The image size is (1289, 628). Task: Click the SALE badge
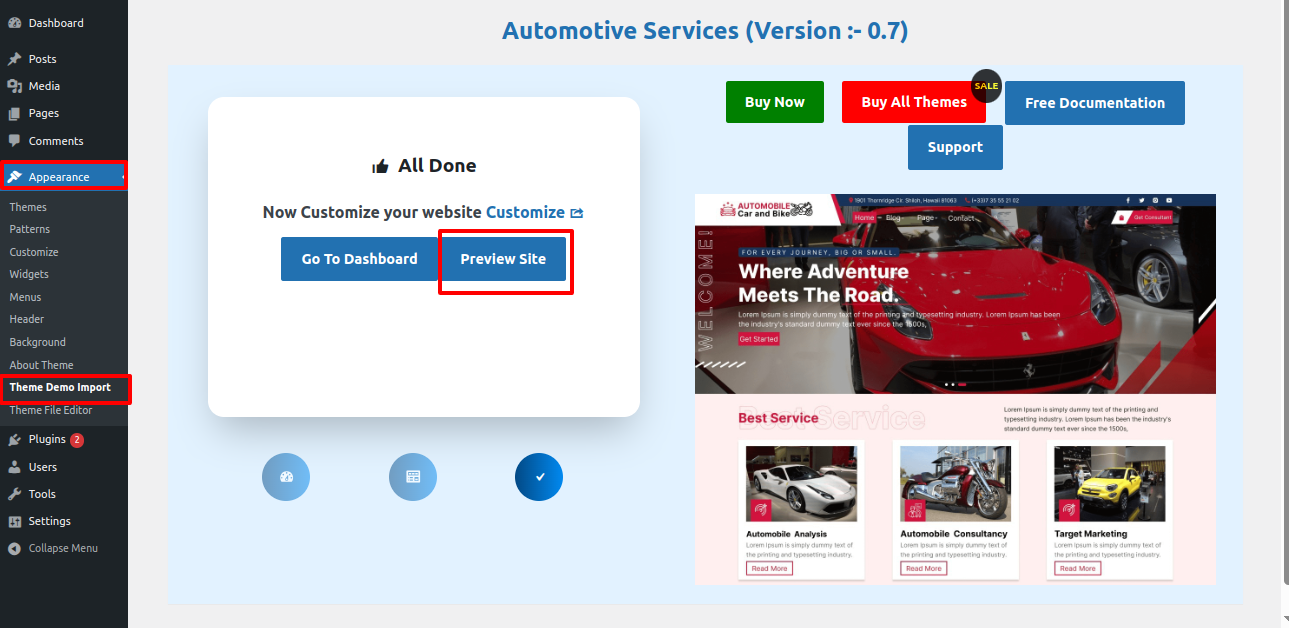[x=986, y=86]
